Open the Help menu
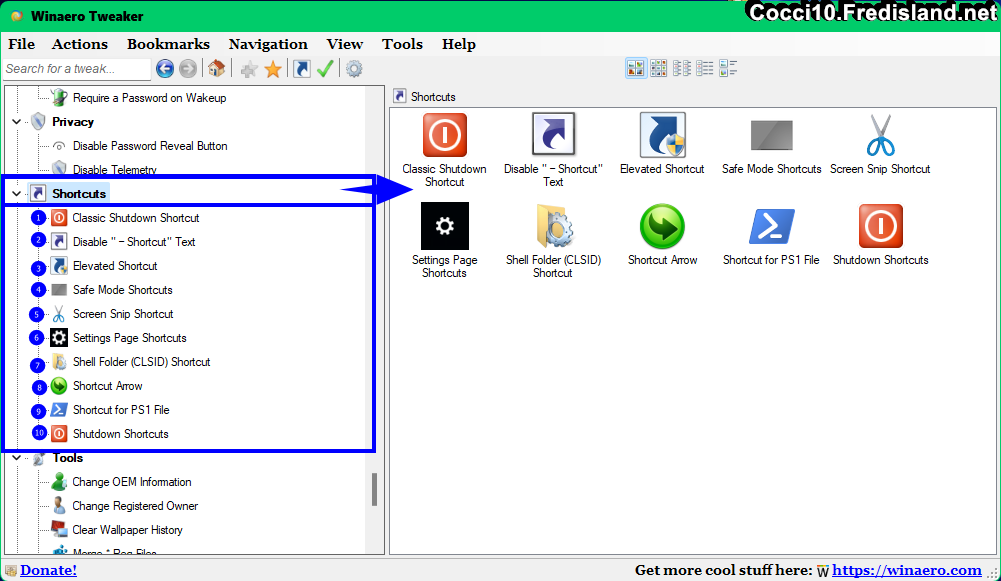The width and height of the screenshot is (1001, 581). point(458,44)
